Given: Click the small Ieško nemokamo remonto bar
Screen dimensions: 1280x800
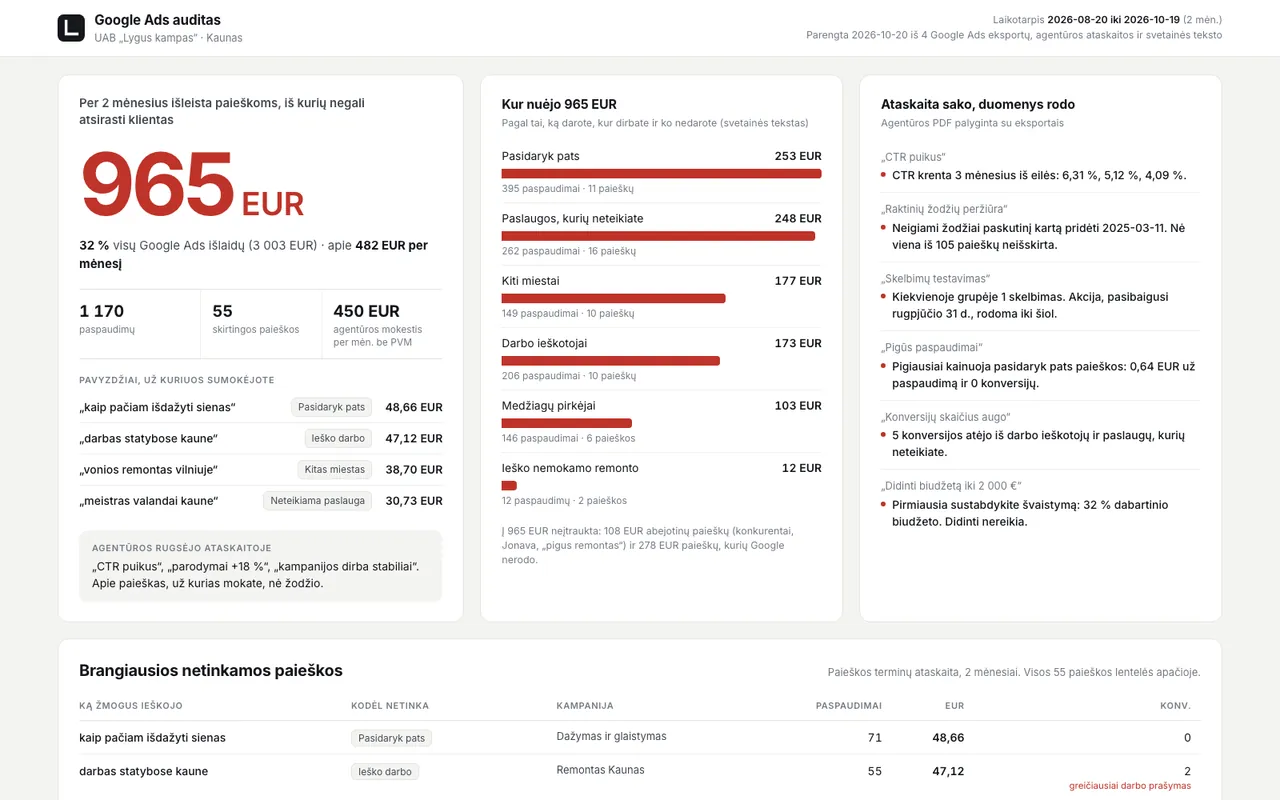Looking at the screenshot, I should (x=509, y=485).
